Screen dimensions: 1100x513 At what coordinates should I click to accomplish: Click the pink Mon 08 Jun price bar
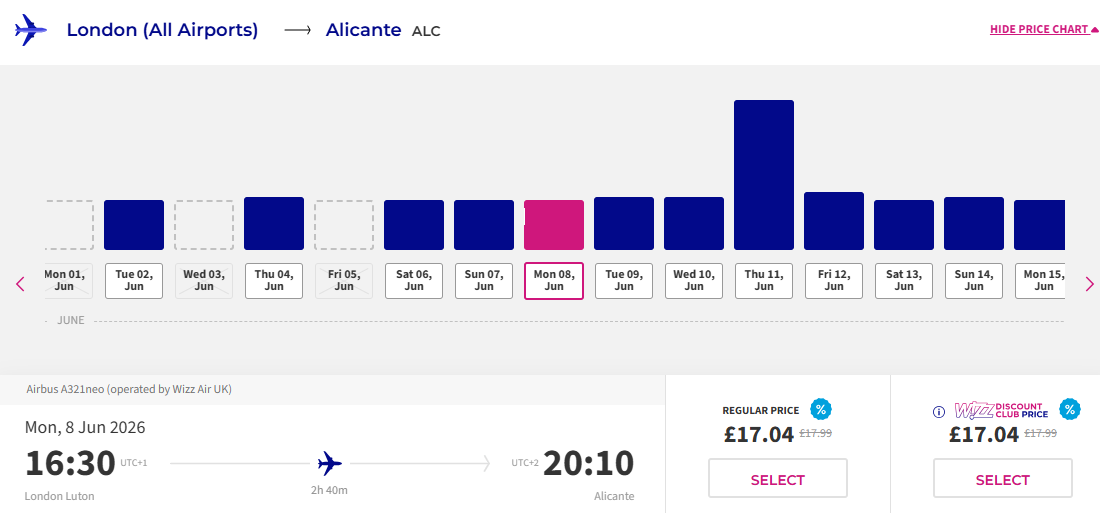coord(554,225)
